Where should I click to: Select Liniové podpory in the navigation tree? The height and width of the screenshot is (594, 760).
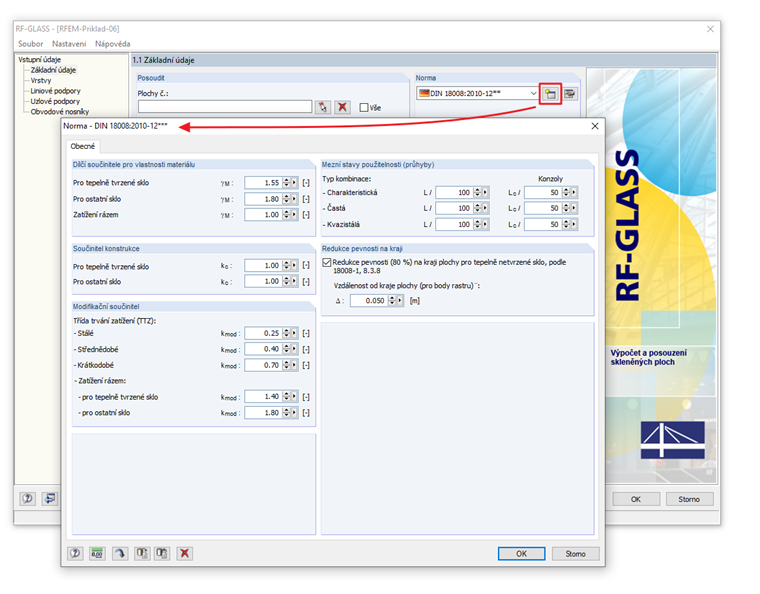coord(56,91)
